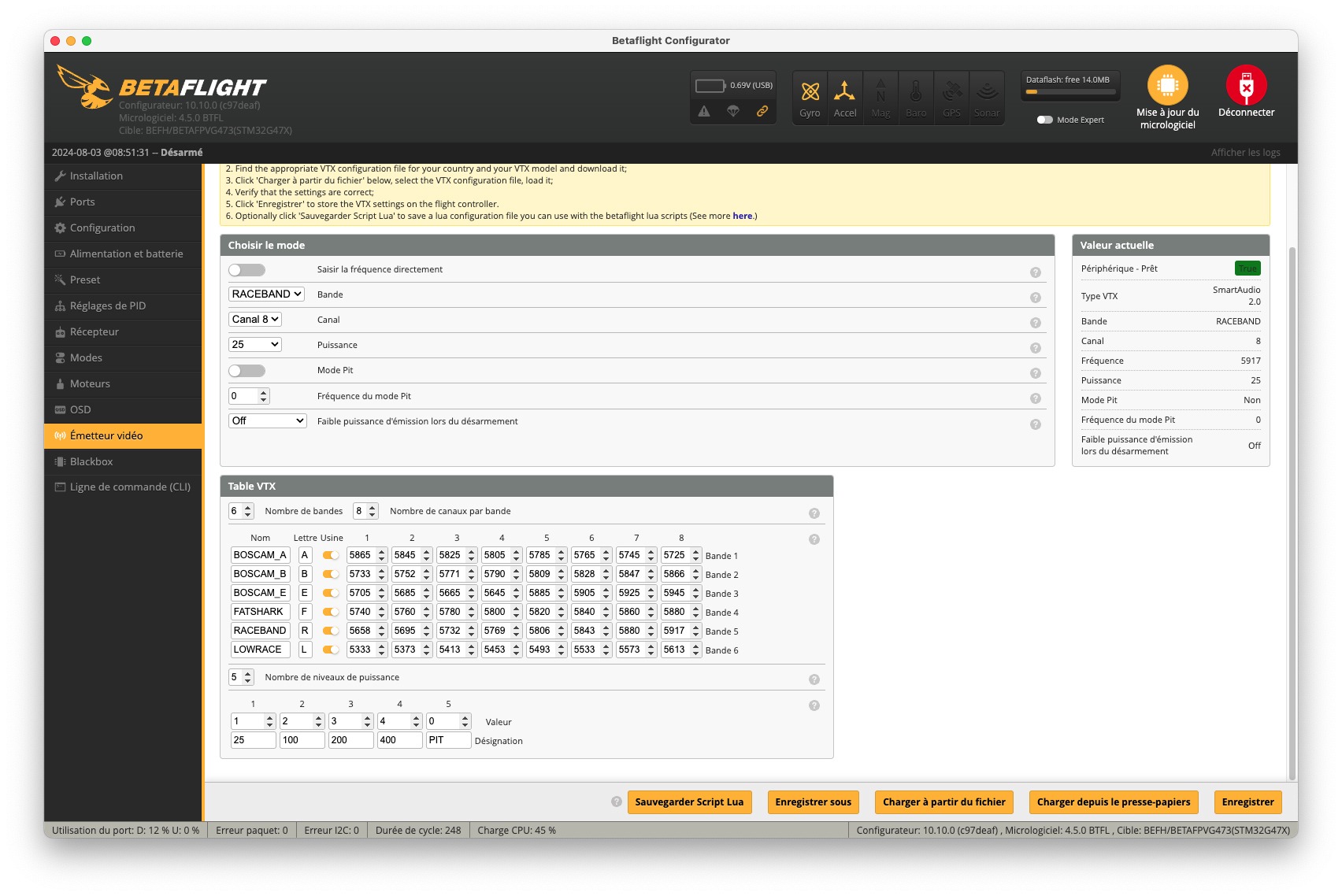Open the Réglages de PID tab
Viewport: 1342px width, 896px height.
pyautogui.click(x=124, y=305)
